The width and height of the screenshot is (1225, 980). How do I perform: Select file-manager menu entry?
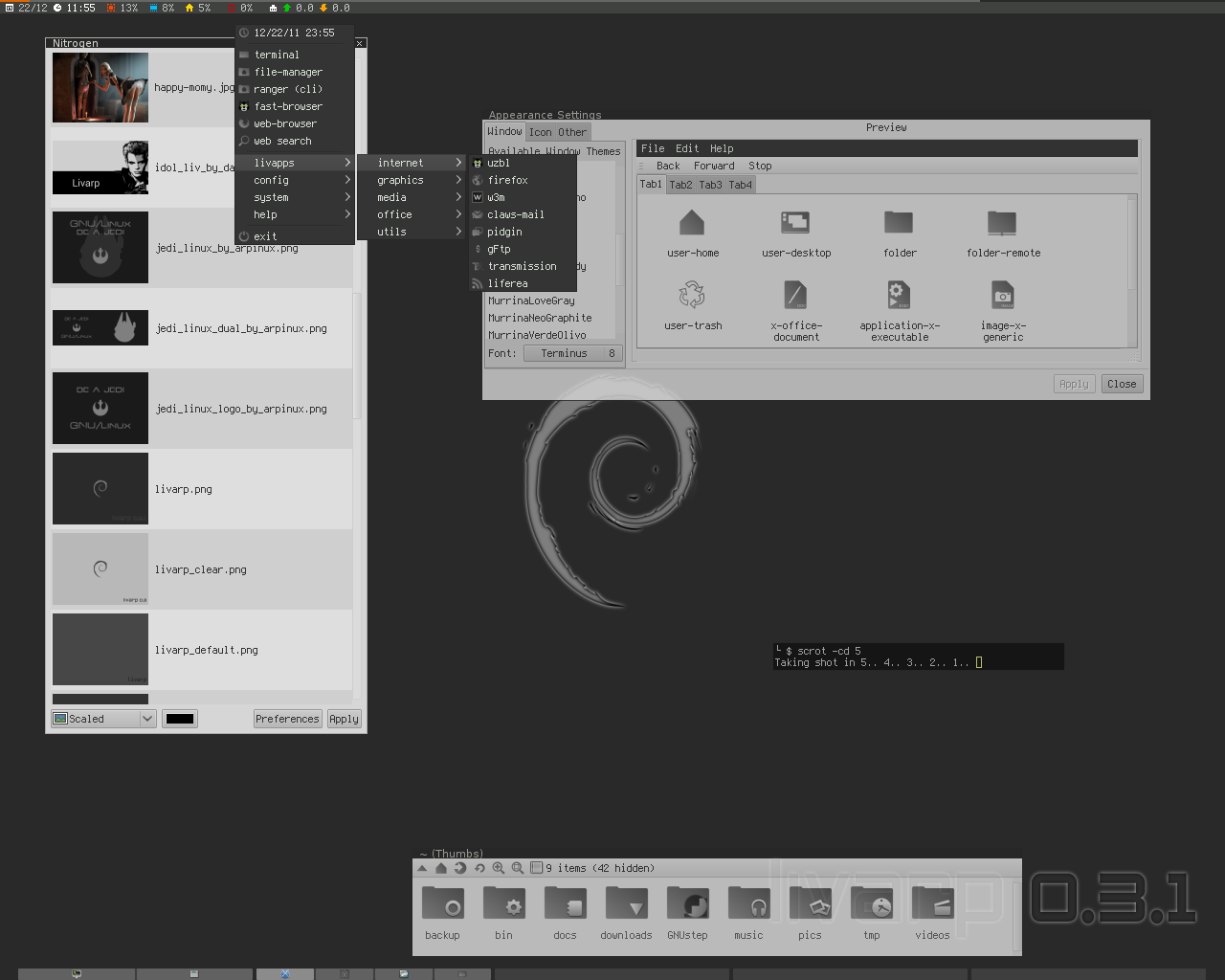point(295,72)
